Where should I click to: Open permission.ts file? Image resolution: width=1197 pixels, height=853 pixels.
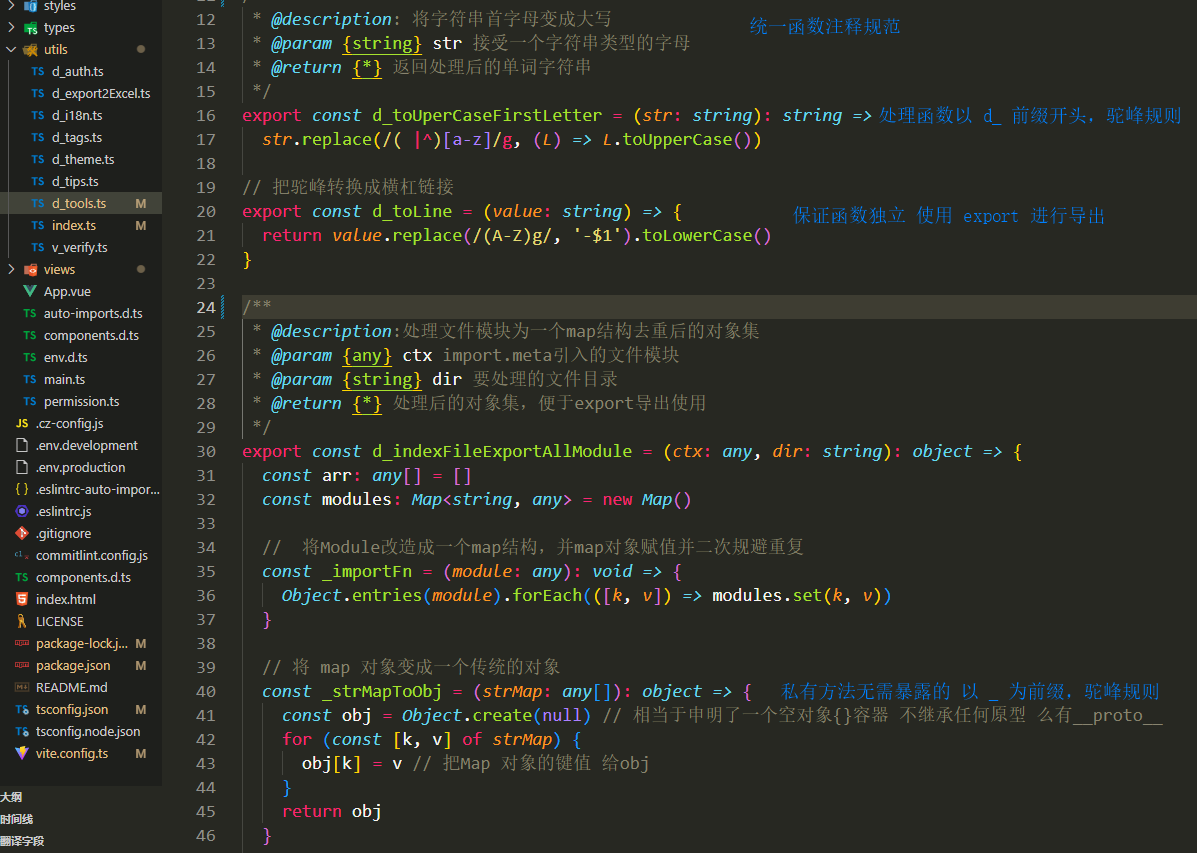pos(82,402)
